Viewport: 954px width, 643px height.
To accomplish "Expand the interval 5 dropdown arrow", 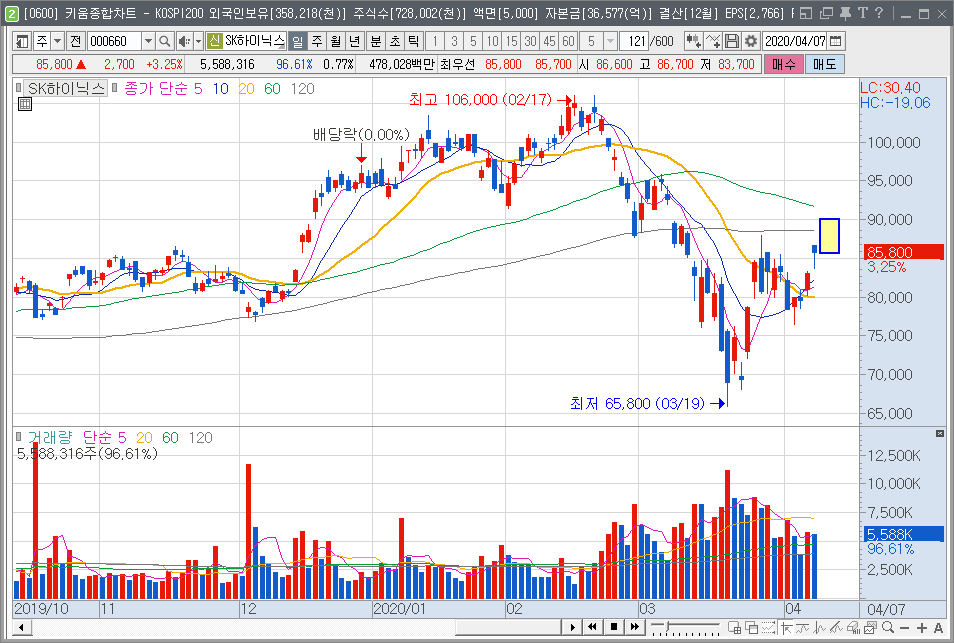I will point(610,41).
